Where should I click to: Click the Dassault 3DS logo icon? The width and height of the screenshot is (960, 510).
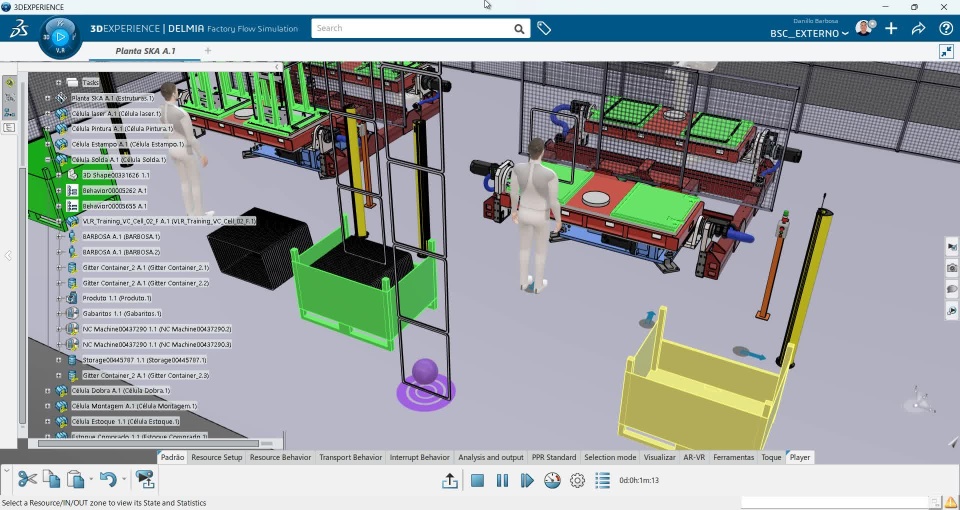click(x=18, y=28)
